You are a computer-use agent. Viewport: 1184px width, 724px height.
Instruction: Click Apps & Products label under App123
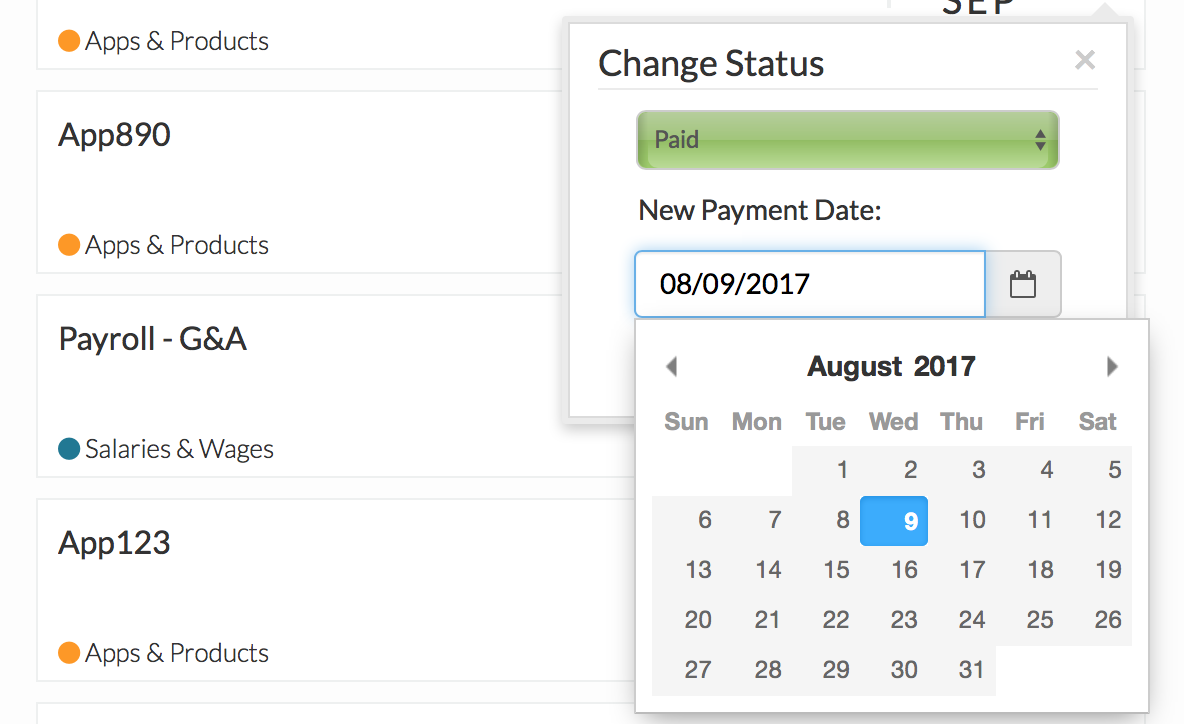[x=177, y=653]
